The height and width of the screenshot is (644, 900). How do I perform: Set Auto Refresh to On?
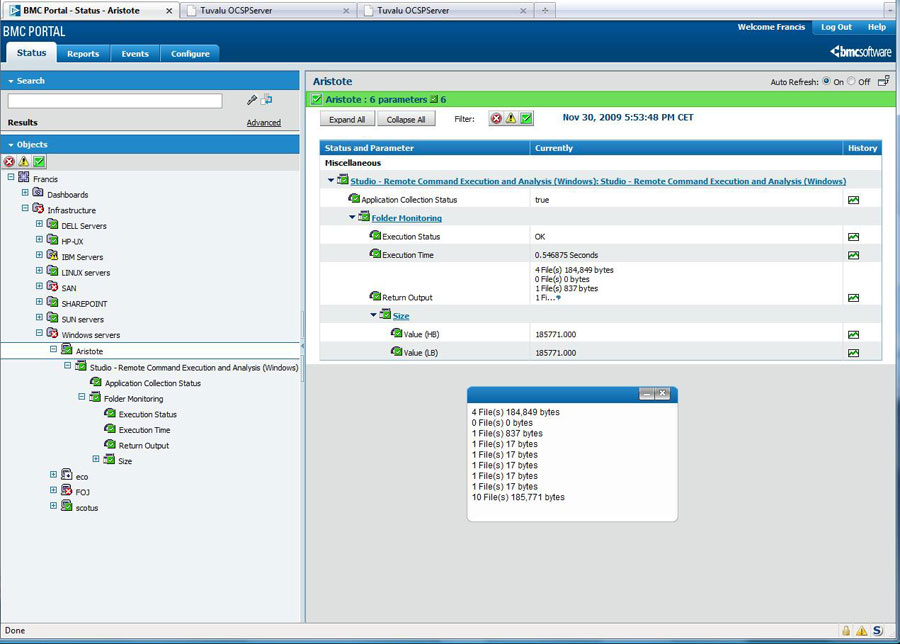point(825,82)
